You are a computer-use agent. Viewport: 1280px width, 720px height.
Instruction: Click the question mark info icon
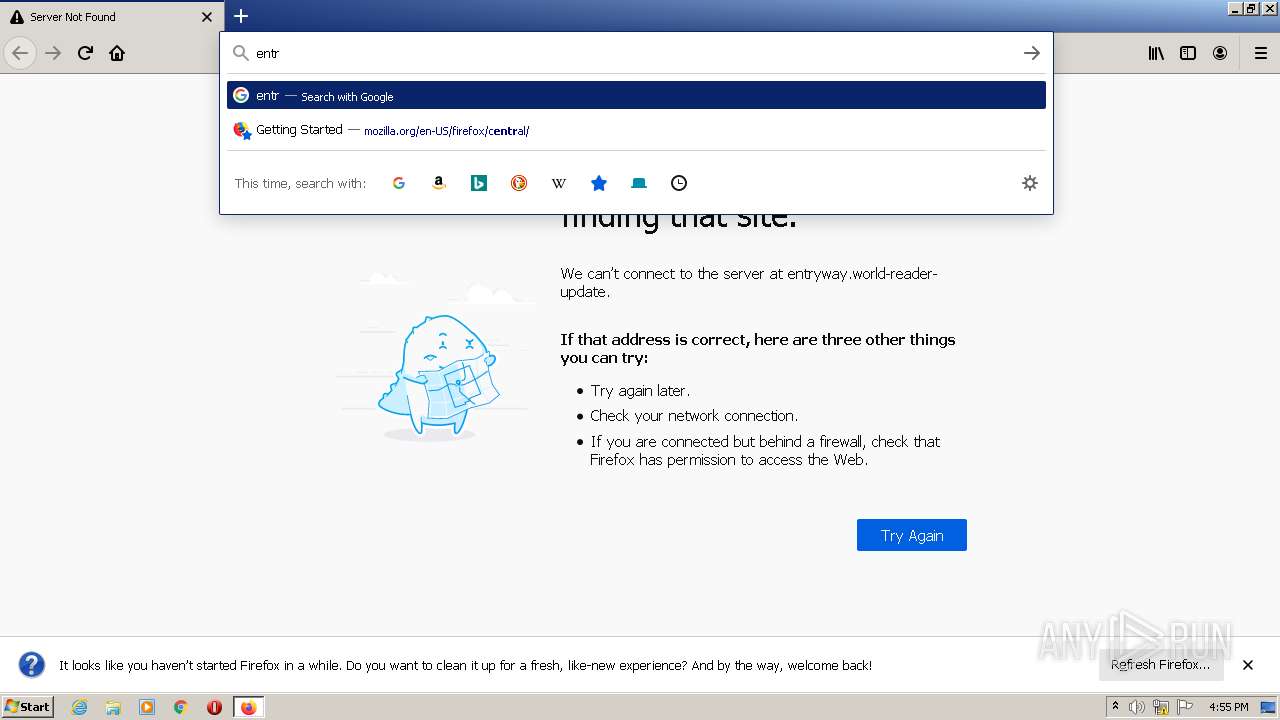(x=32, y=665)
